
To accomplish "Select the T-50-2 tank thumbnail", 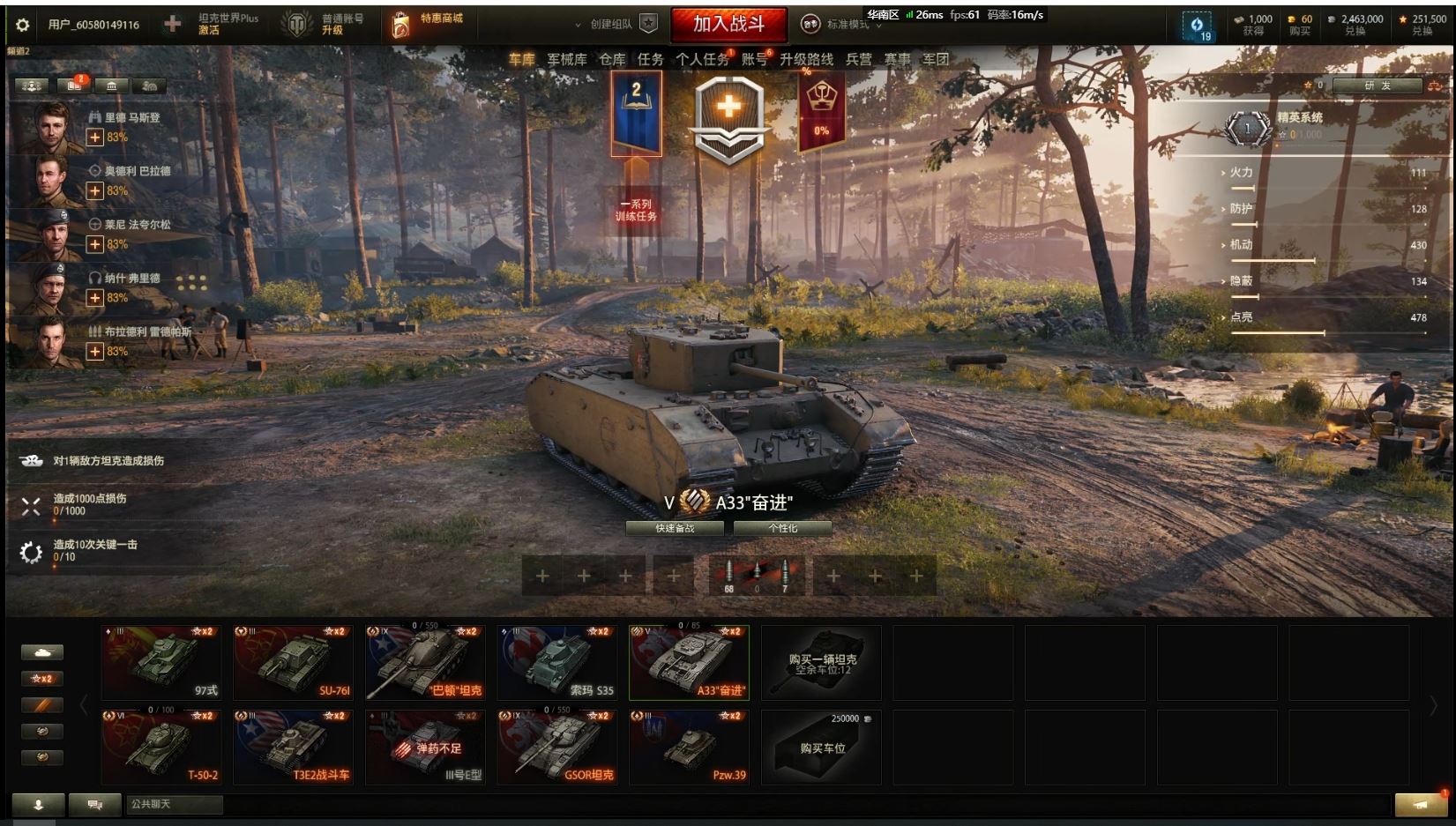I will (x=161, y=747).
